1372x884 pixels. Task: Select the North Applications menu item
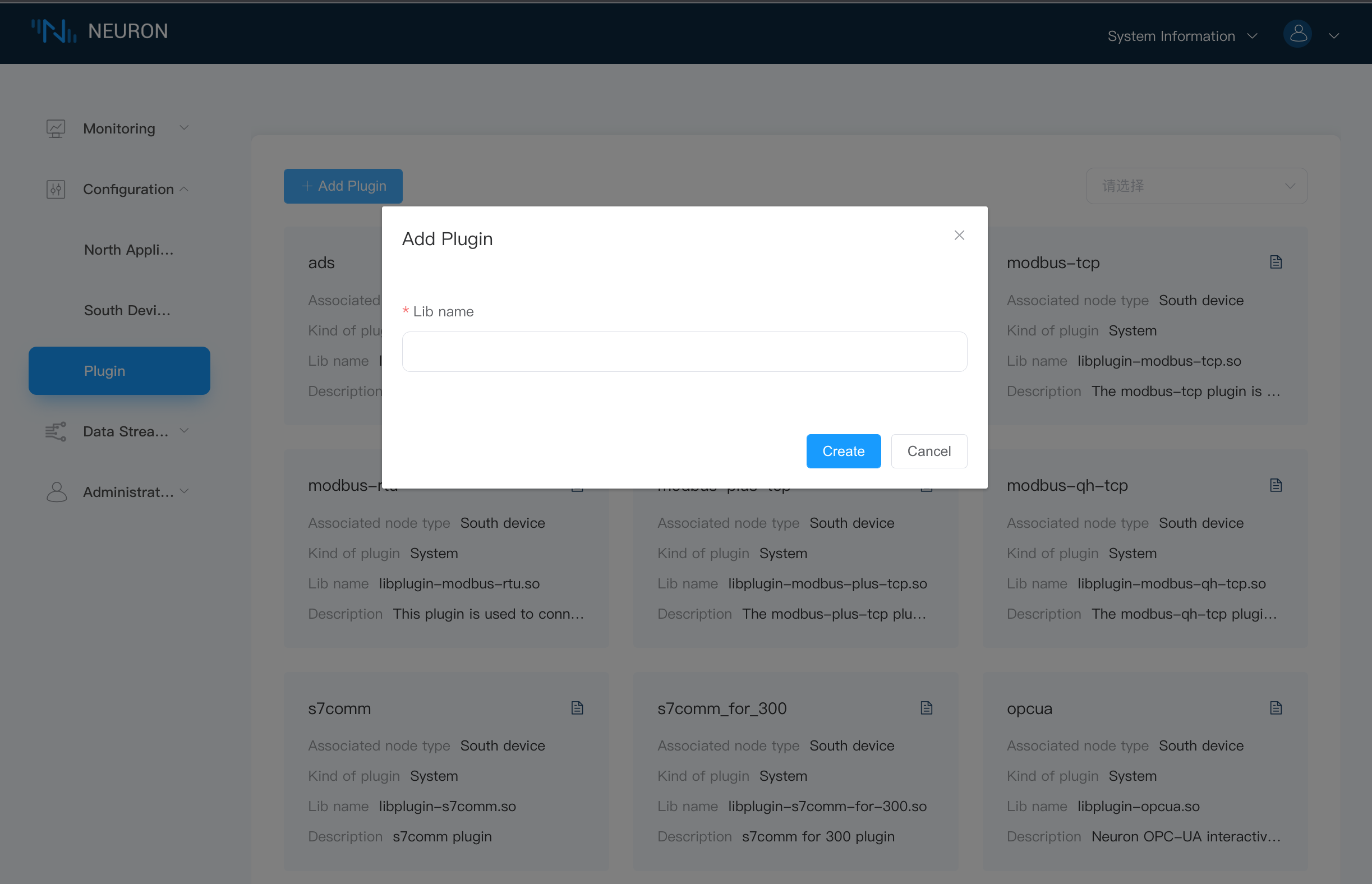pyautogui.click(x=128, y=250)
